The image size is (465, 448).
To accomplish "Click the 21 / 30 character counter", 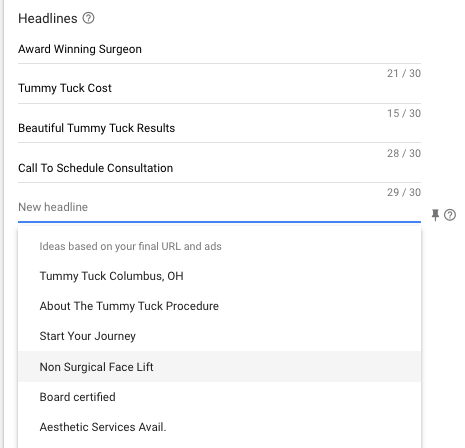I will [x=404, y=73].
